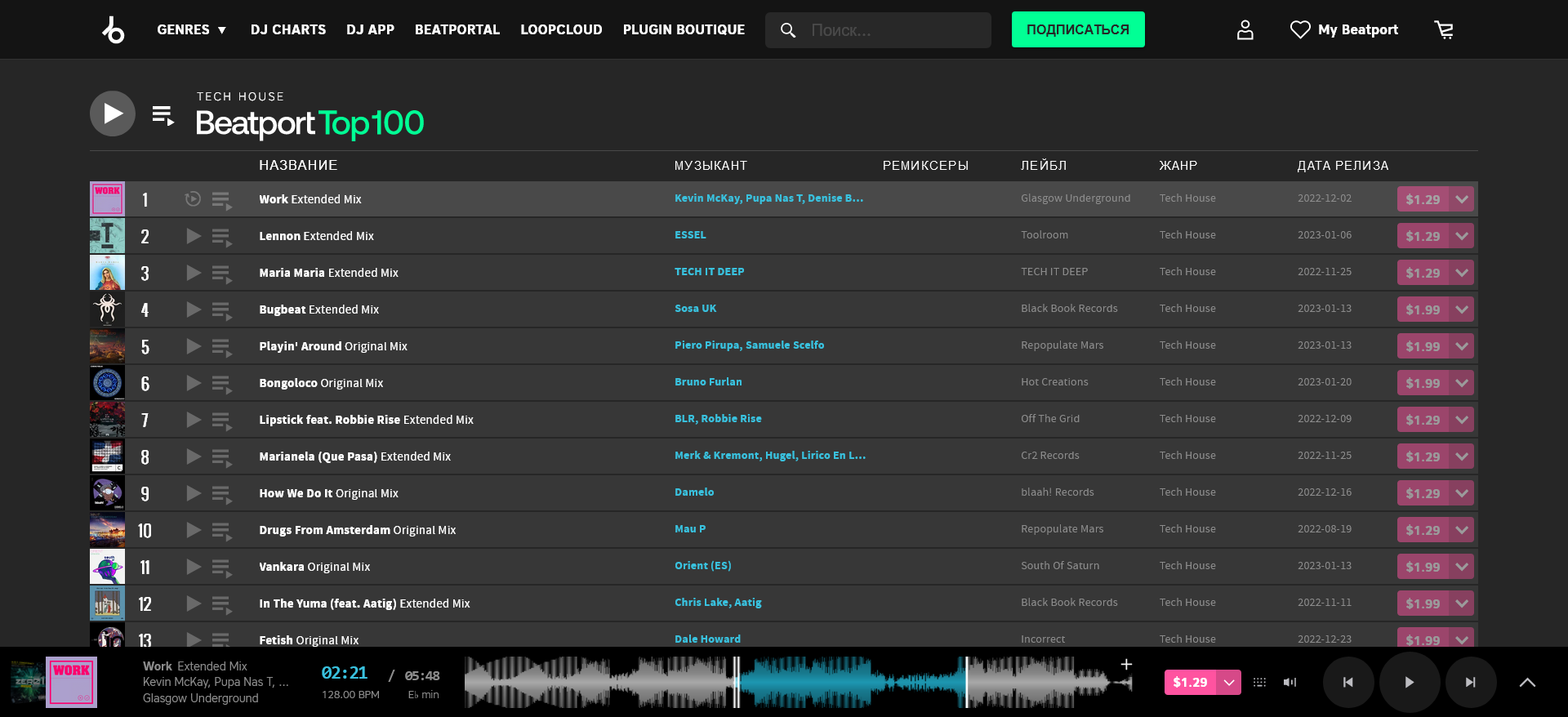1568x717 pixels.
Task: Buy the playing track for $1.29 in player
Action: click(x=1190, y=682)
